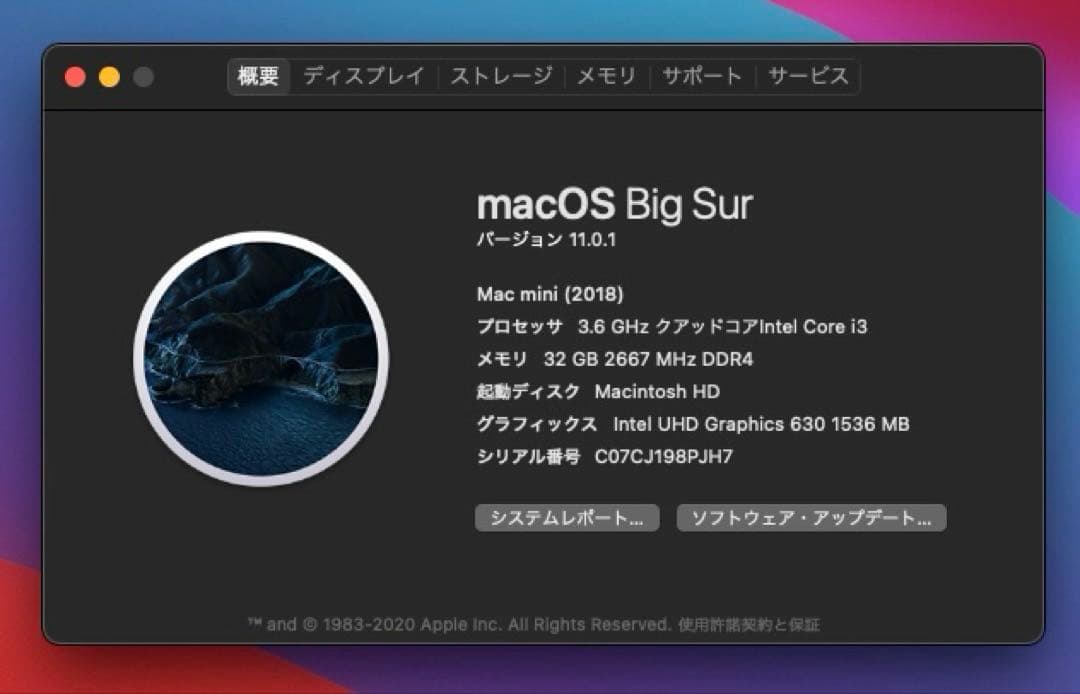Open the ストレージ tab

click(504, 75)
